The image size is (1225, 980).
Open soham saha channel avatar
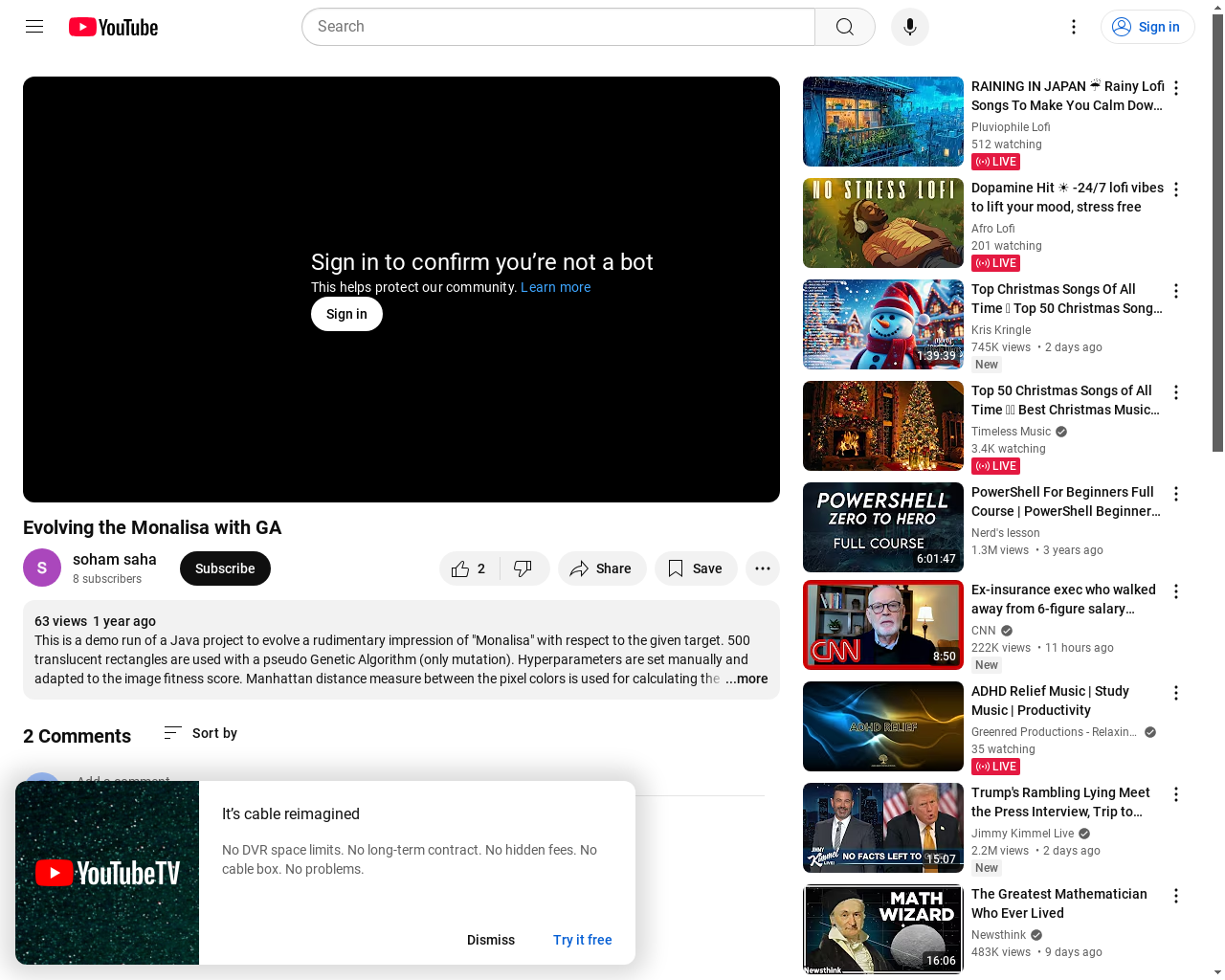[x=42, y=568]
